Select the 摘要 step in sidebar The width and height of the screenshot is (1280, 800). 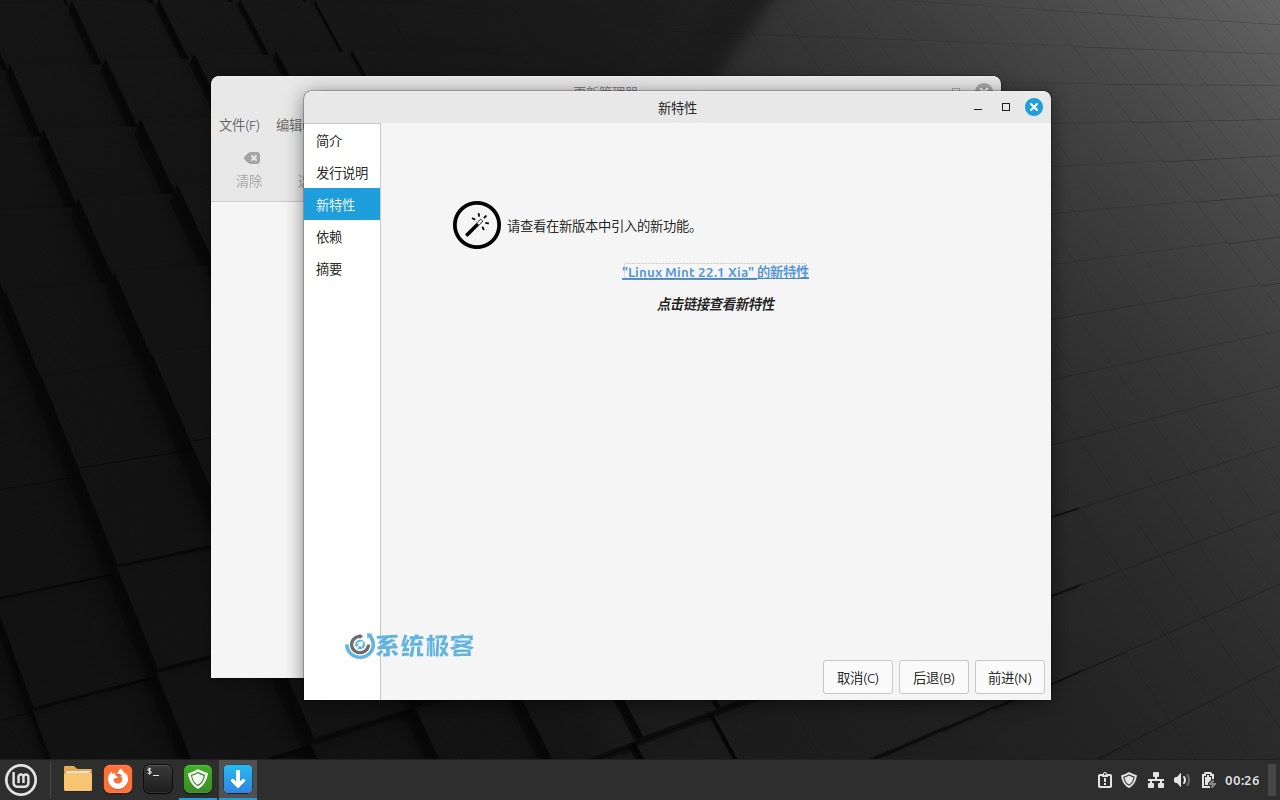pyautogui.click(x=342, y=269)
